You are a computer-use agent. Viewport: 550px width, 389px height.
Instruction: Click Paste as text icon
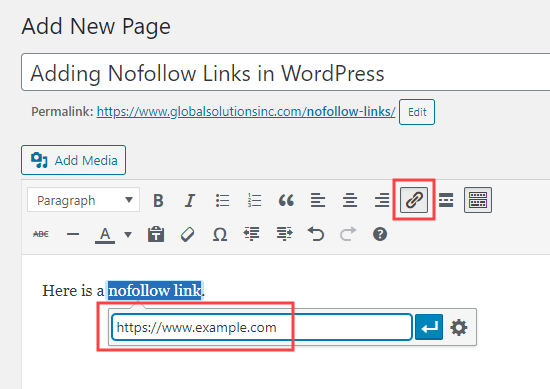(x=156, y=234)
